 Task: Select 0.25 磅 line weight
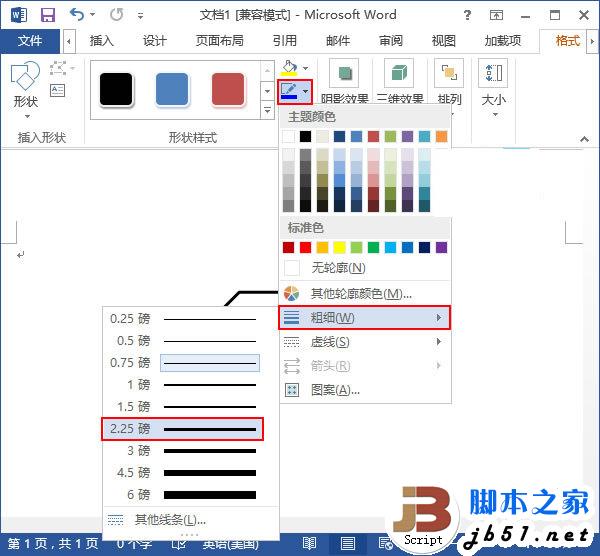tap(183, 319)
